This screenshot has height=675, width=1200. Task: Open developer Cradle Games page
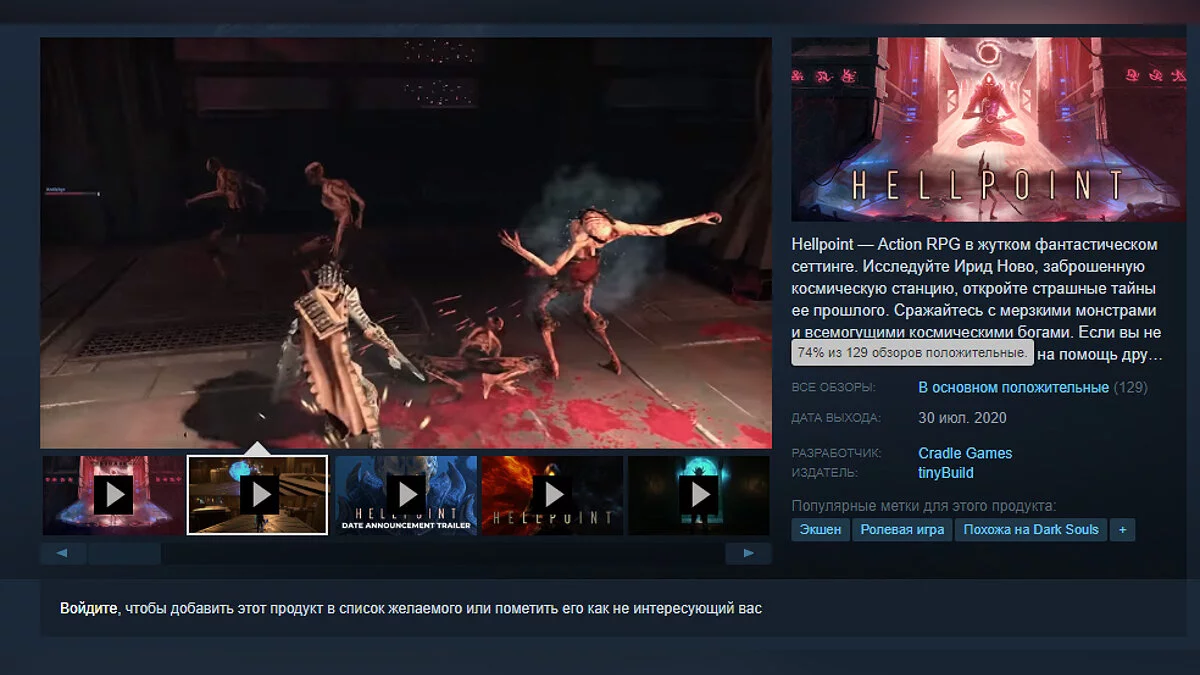pyautogui.click(x=965, y=453)
